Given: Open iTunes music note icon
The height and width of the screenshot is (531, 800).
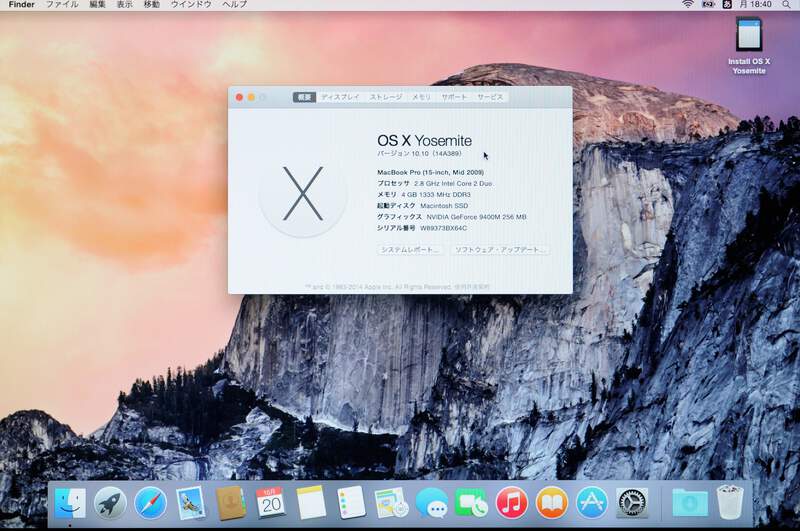Looking at the screenshot, I should pyautogui.click(x=512, y=503).
